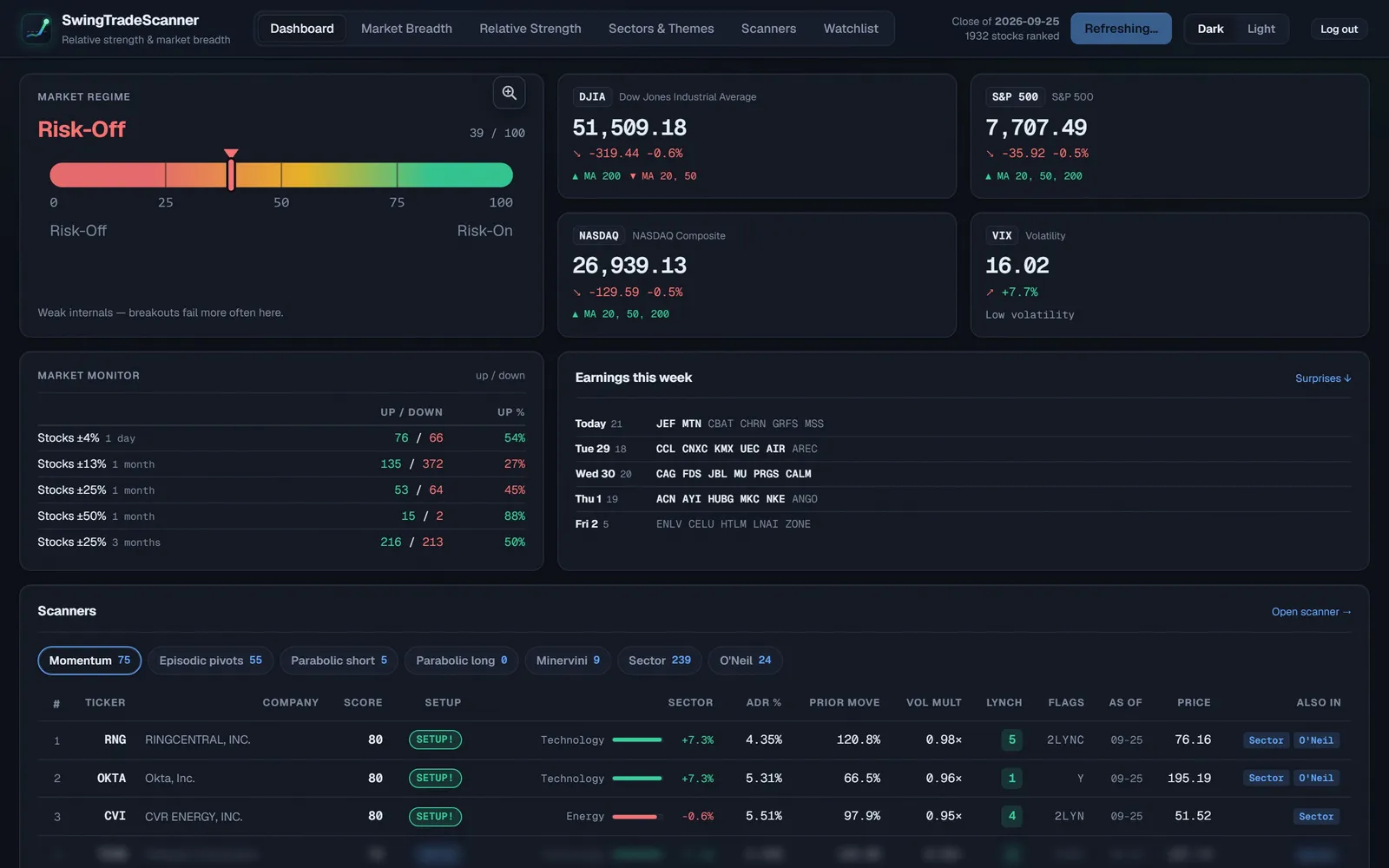Open the Market Regime magnifier zoom icon
Viewport: 1389px width, 868px height.
pos(510,93)
